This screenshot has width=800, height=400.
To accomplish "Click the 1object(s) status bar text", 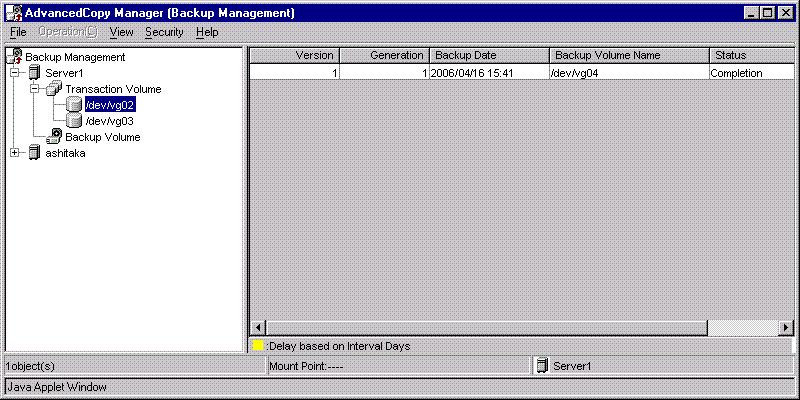I will (30, 366).
